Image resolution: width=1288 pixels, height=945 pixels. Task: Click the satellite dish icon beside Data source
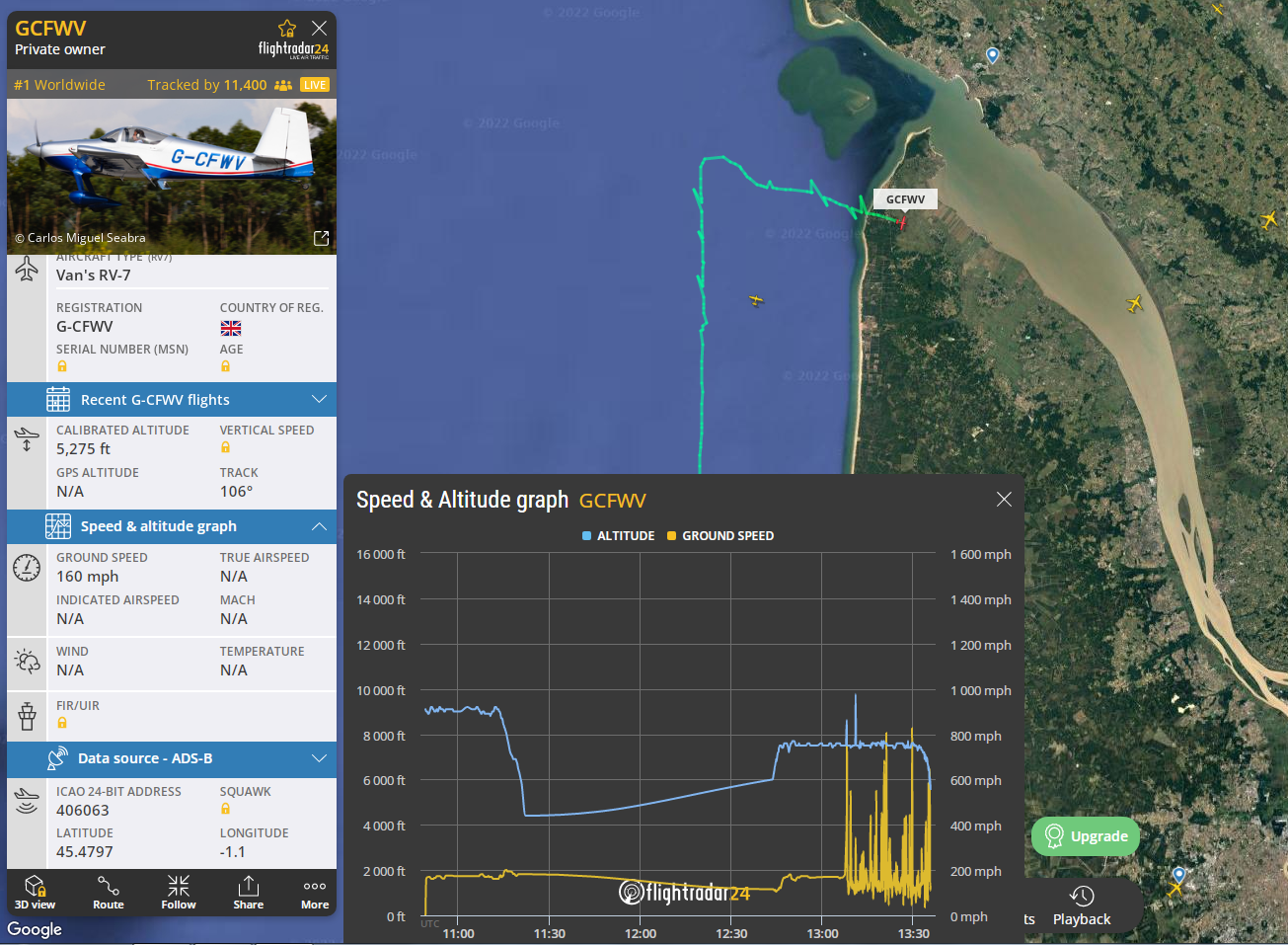pos(58,758)
